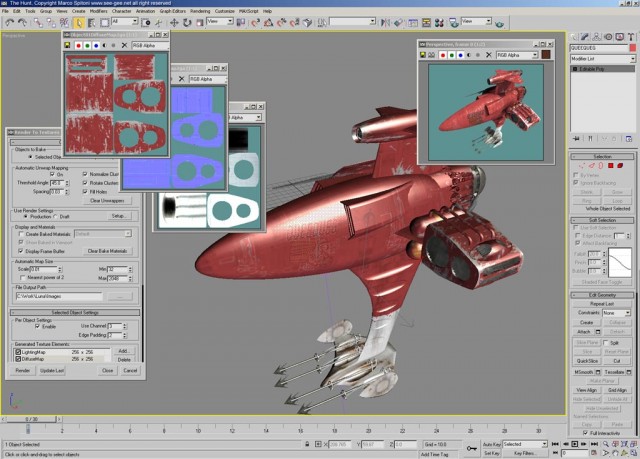Open the Select by Name list
This screenshot has width=640, height=459.
(x=91, y=22)
